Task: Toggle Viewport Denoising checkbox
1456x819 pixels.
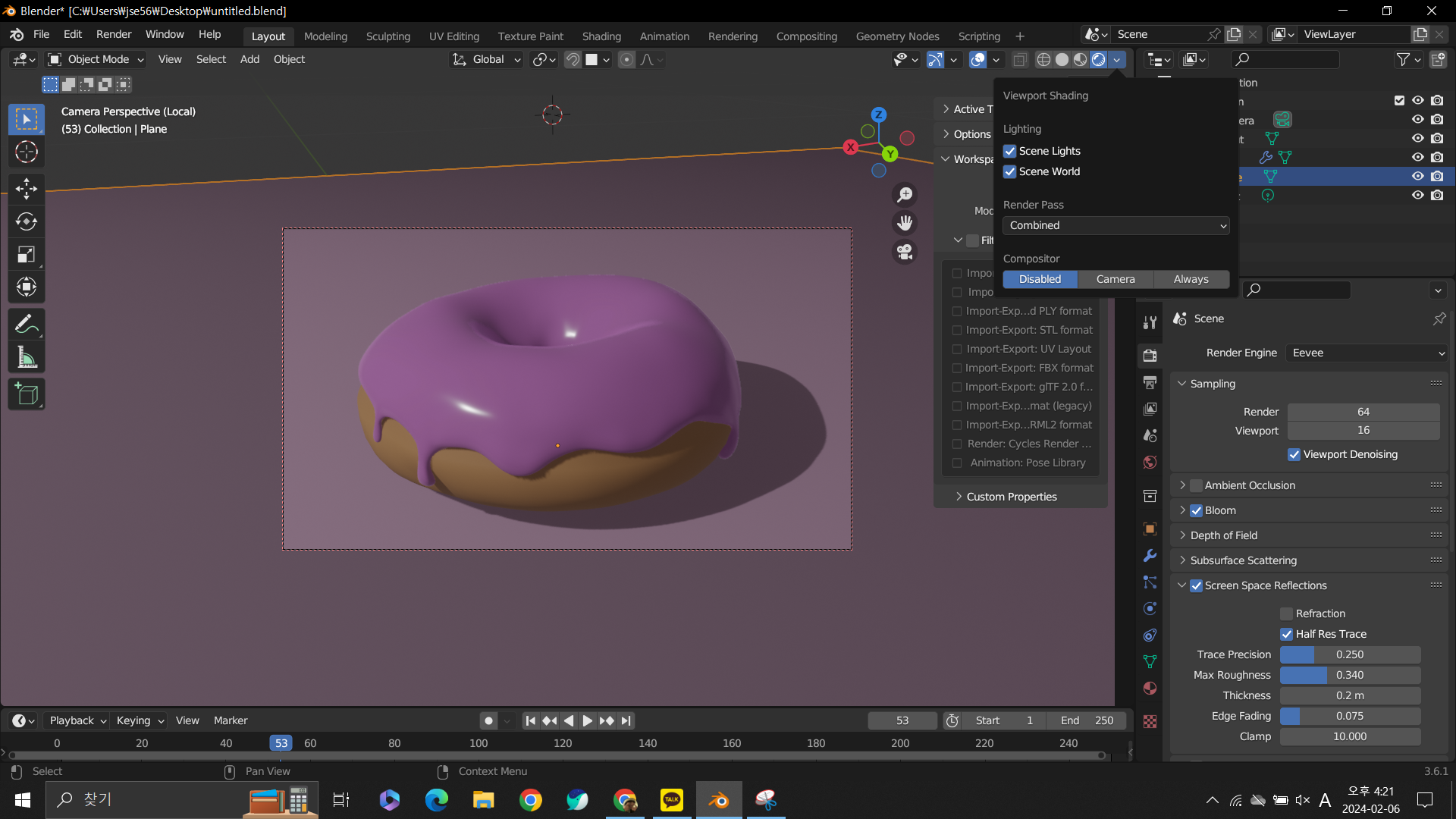Action: 1294,454
